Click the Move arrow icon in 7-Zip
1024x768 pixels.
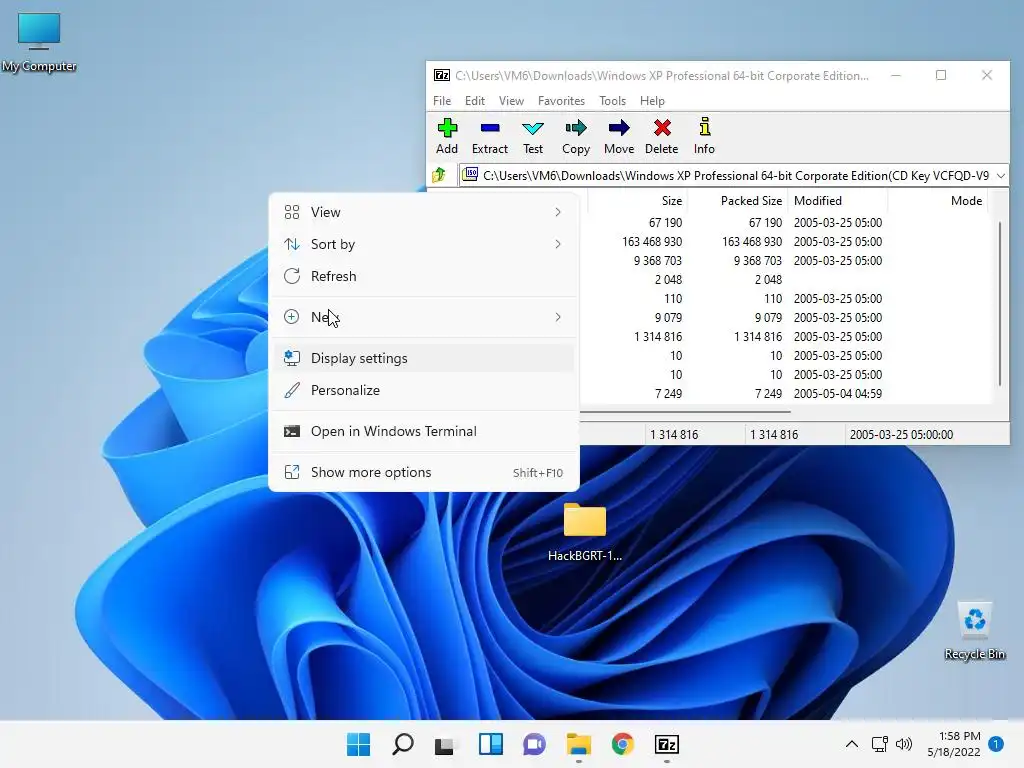[619, 136]
